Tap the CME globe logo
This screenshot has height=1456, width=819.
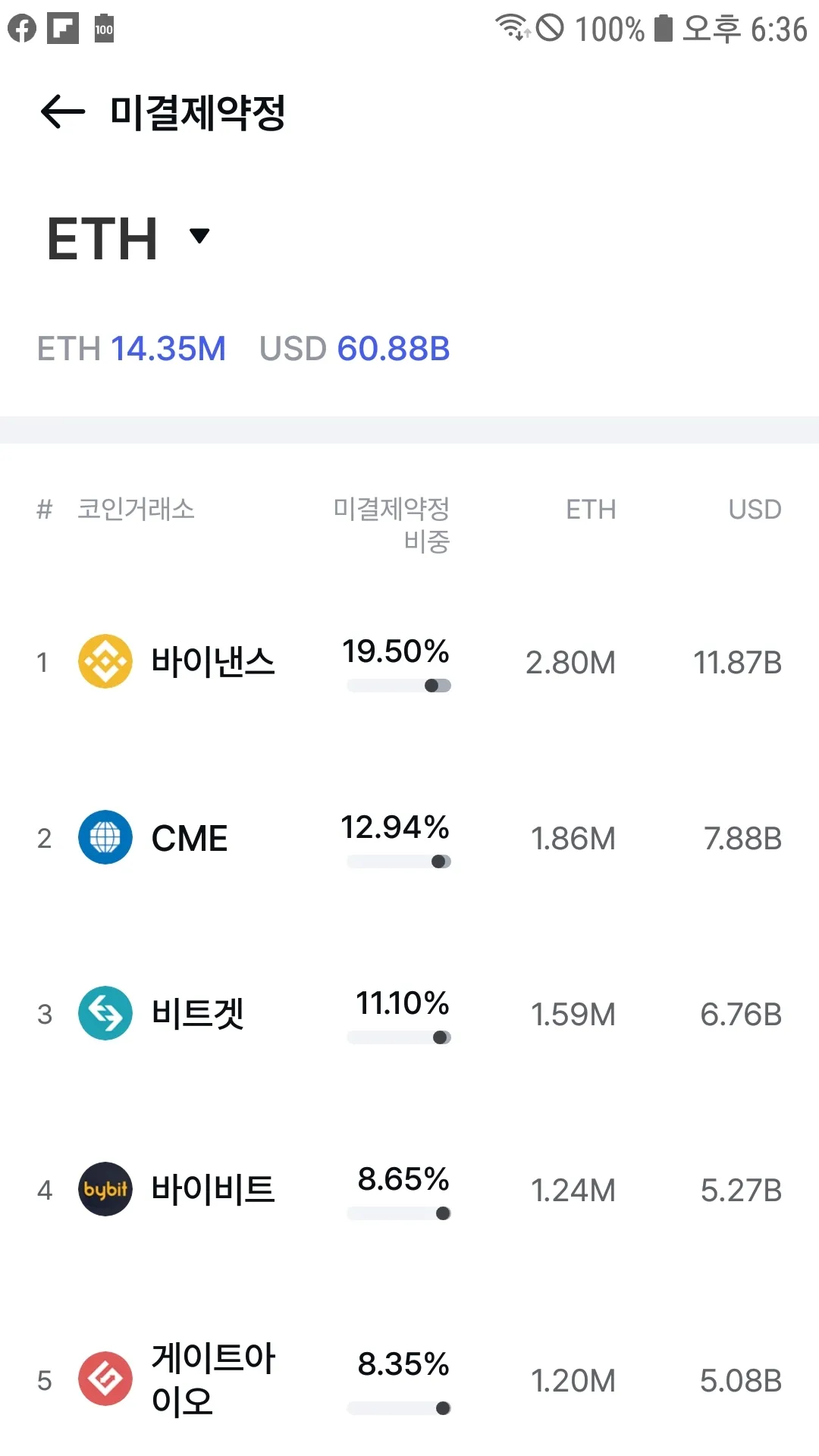coord(105,837)
